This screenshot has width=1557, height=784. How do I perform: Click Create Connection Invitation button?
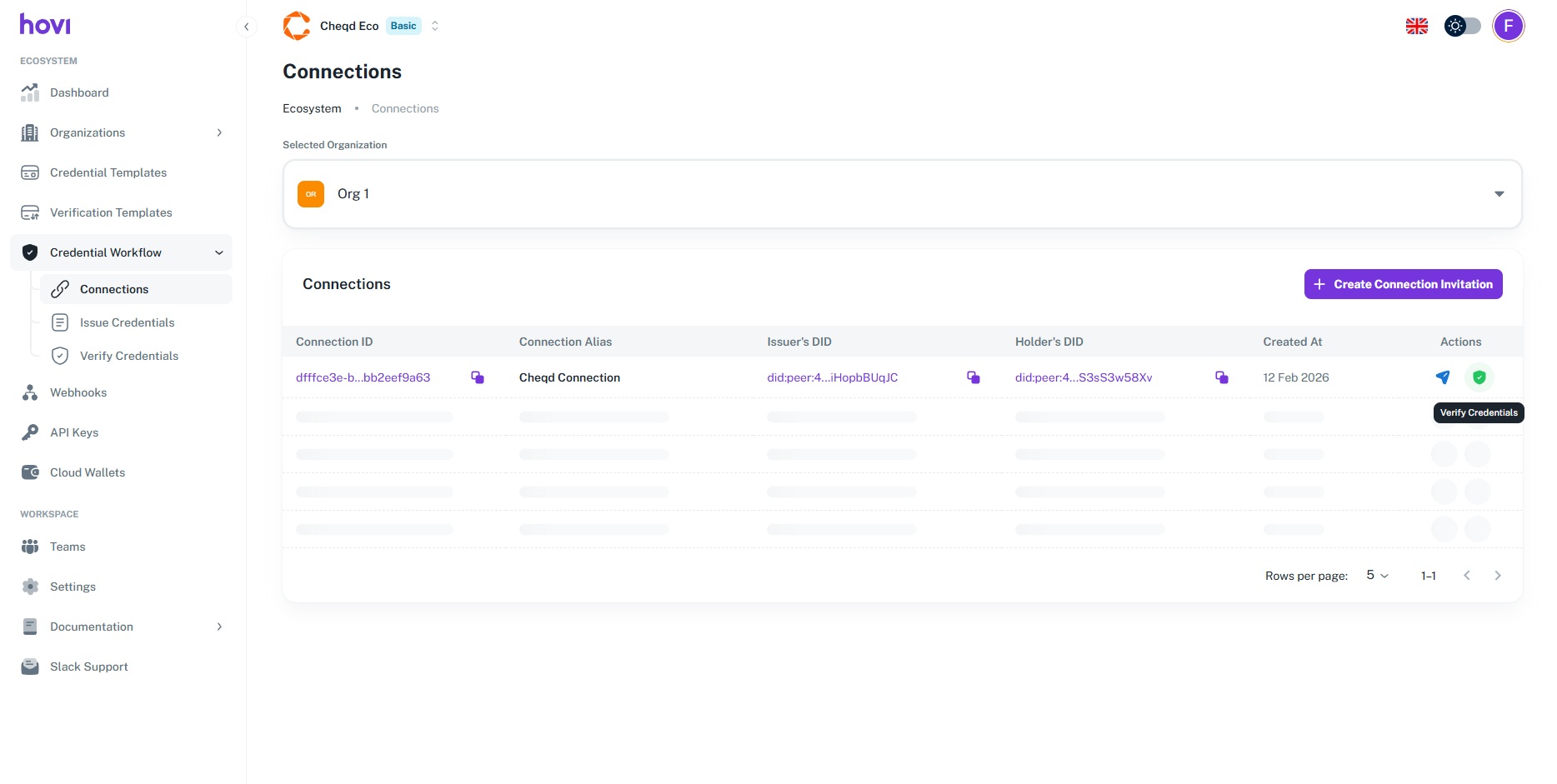1403,284
